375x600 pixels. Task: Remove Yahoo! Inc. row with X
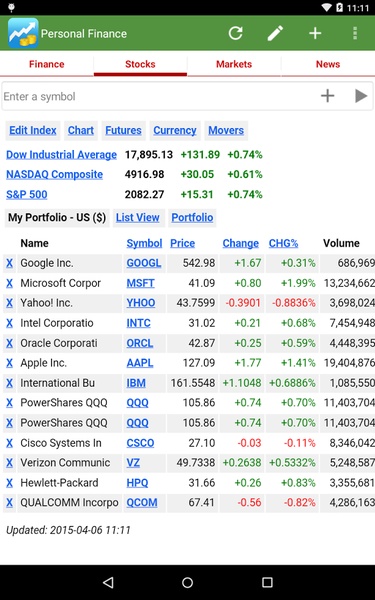click(9, 303)
